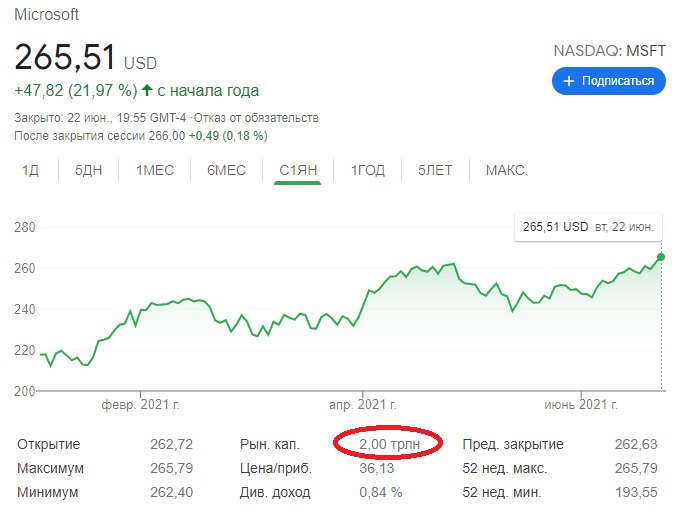Select the С1ЯН year-to-date tab

point(298,170)
